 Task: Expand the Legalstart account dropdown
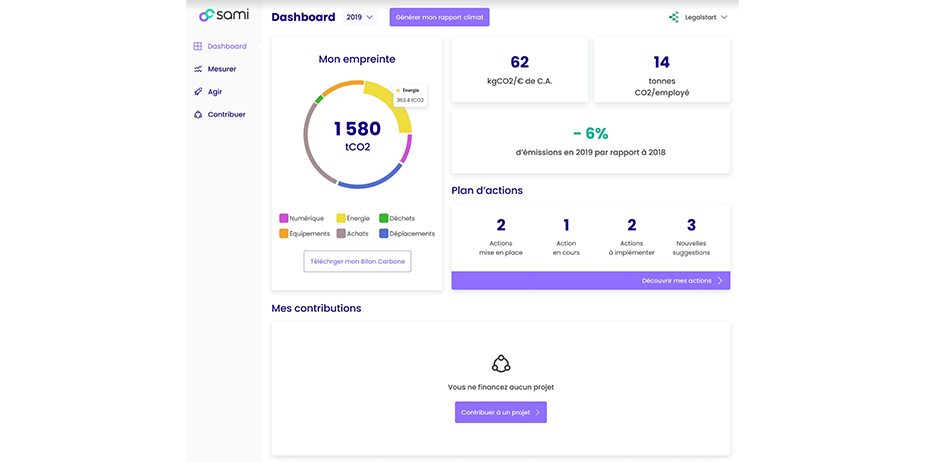click(724, 17)
